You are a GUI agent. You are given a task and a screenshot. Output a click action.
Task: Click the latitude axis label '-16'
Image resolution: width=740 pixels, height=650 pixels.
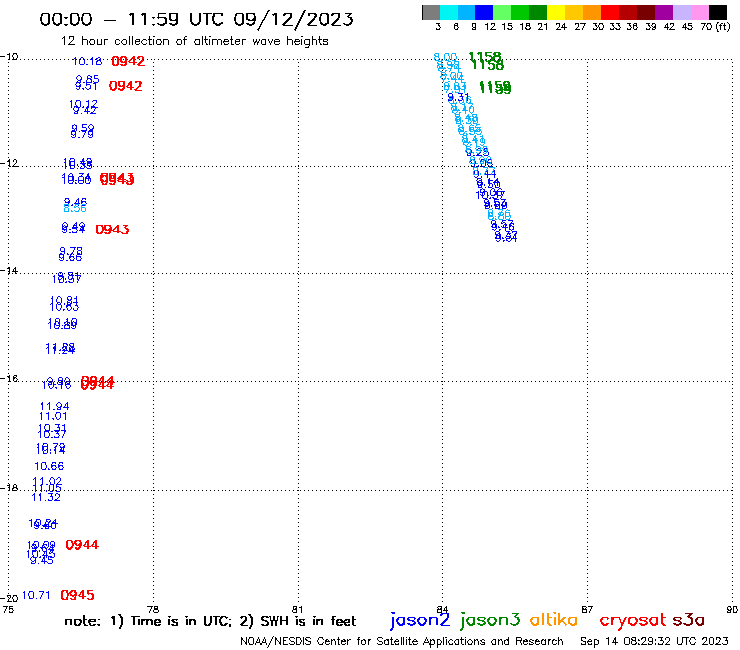(x=9, y=379)
